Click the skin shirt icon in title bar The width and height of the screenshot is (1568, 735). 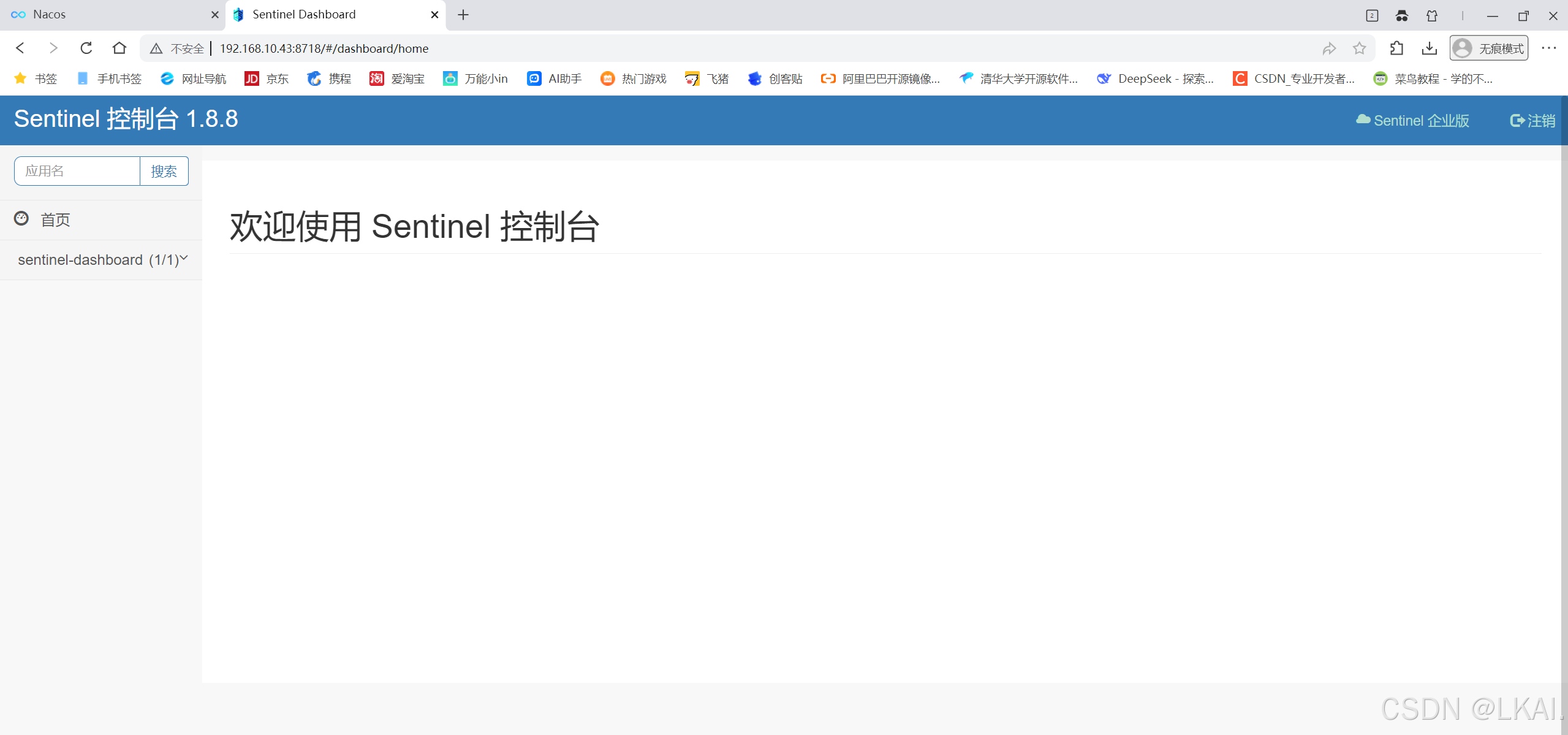tap(1431, 15)
